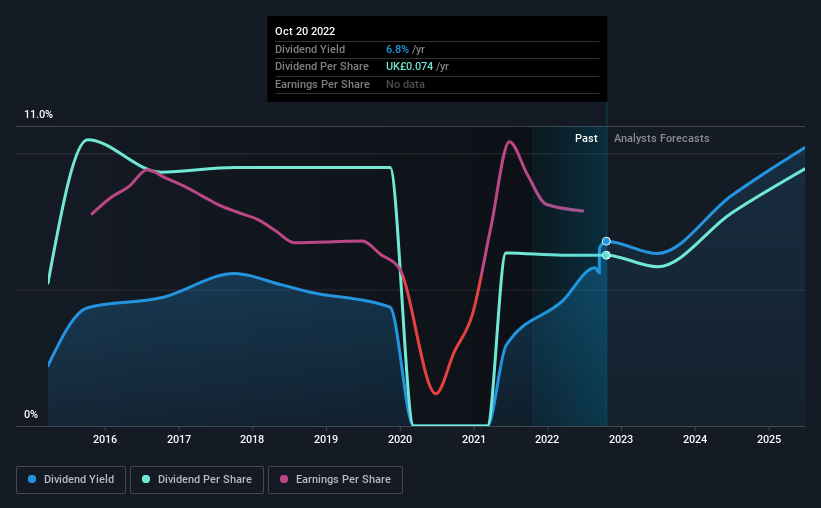Image resolution: width=821 pixels, height=508 pixels.
Task: Click the blue Dividend Yield legend dot
Action: pyautogui.click(x=32, y=479)
